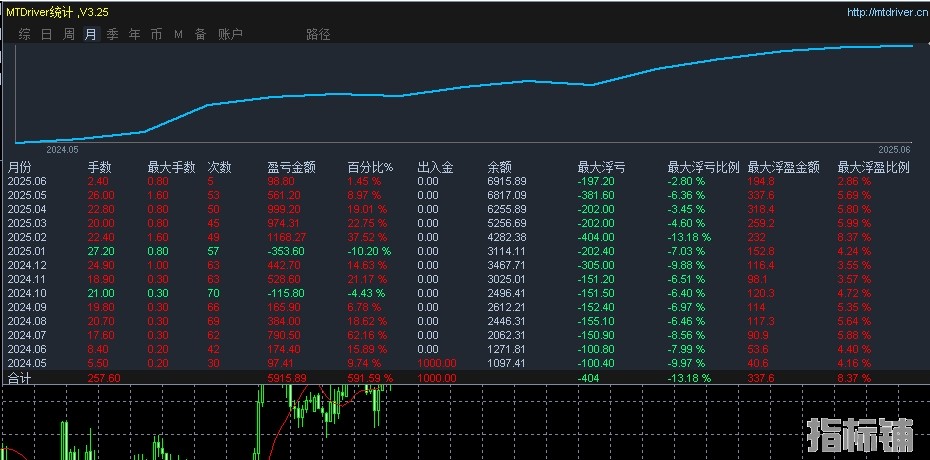Click the 百分比% column header
930x460 pixels.
[x=371, y=168]
